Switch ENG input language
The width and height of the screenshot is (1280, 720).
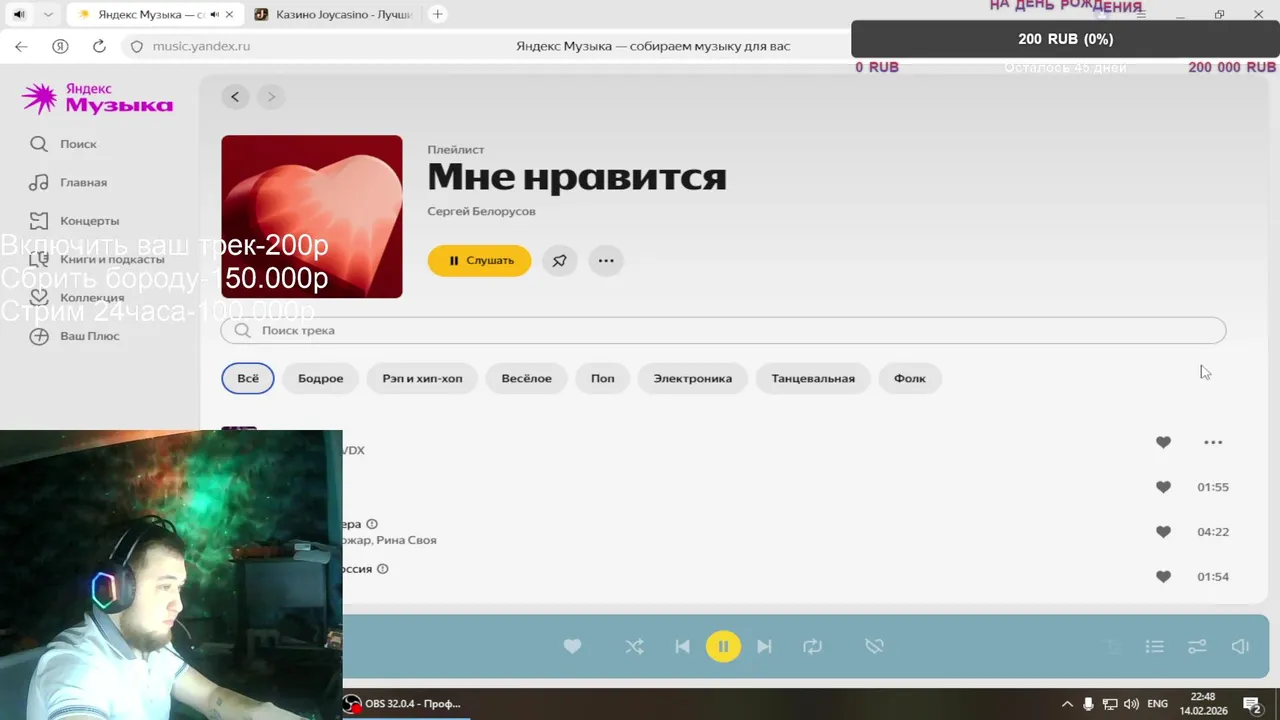pyautogui.click(x=1157, y=704)
